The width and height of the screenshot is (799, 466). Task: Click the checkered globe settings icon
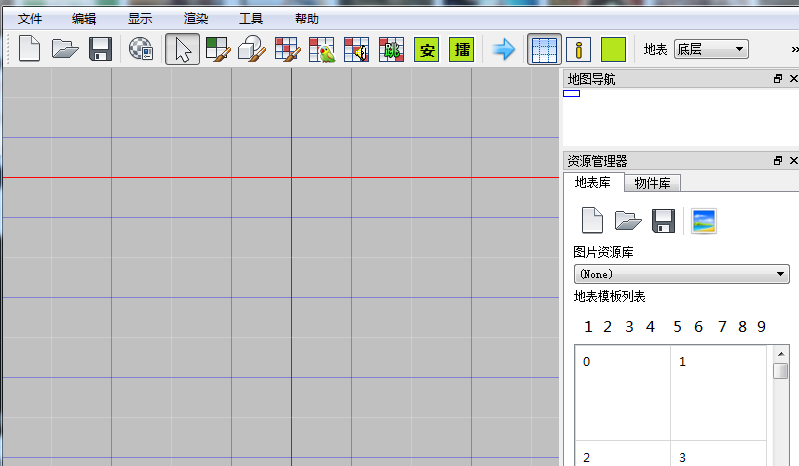(x=141, y=49)
